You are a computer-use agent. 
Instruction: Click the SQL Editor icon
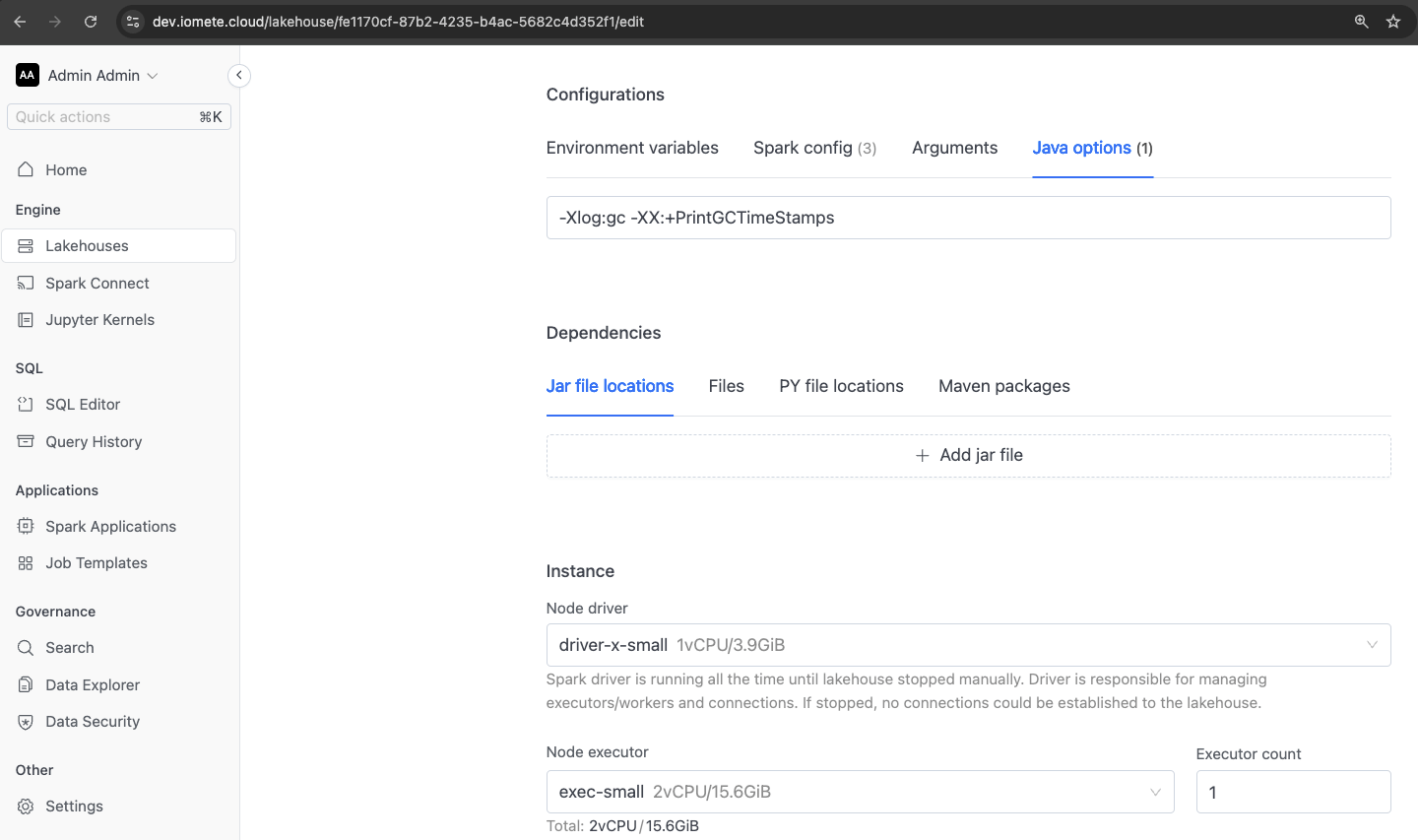click(26, 405)
